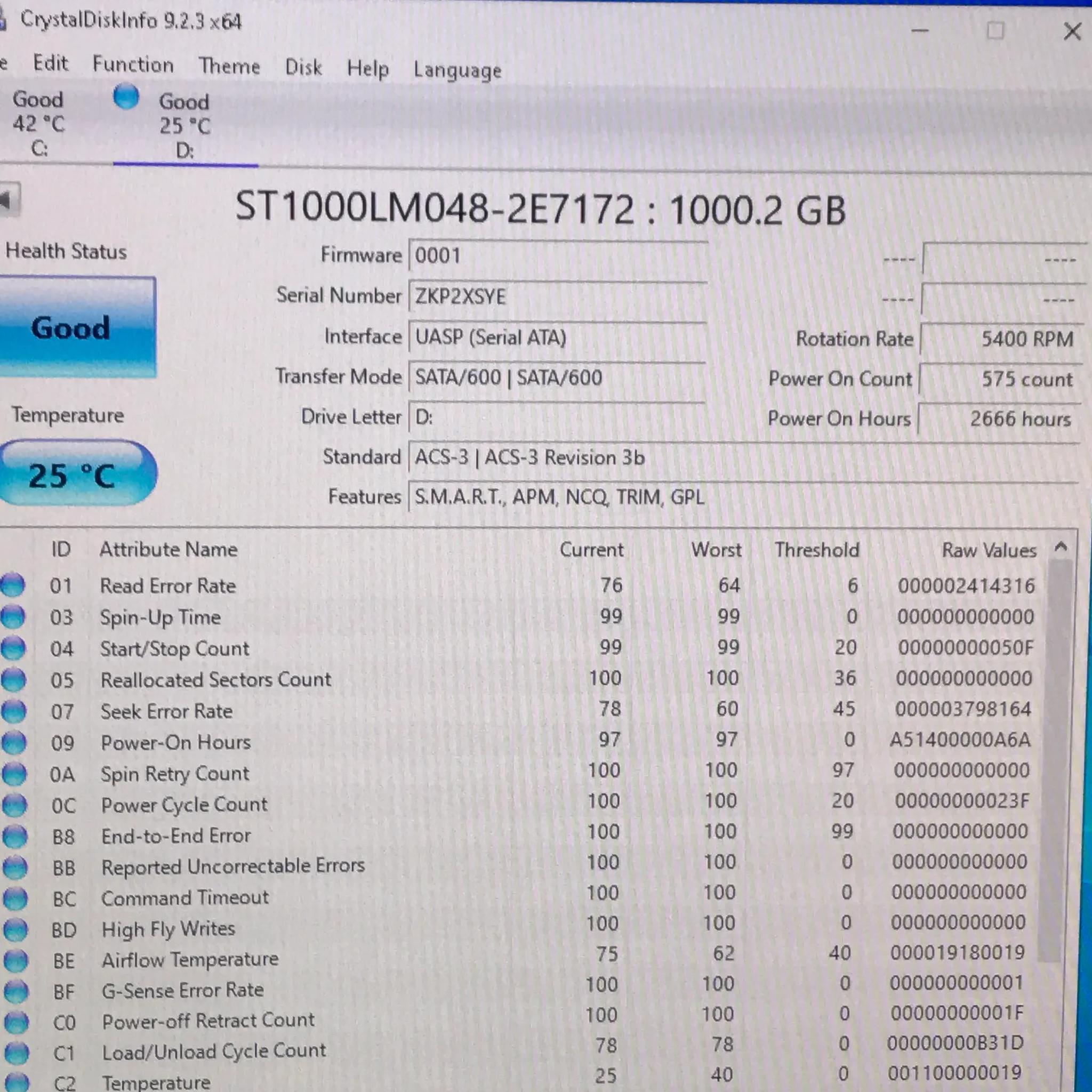Viewport: 1092px width, 1092px height.
Task: Click the Features field listing S.M.A.R.T.
Action: pos(743,497)
